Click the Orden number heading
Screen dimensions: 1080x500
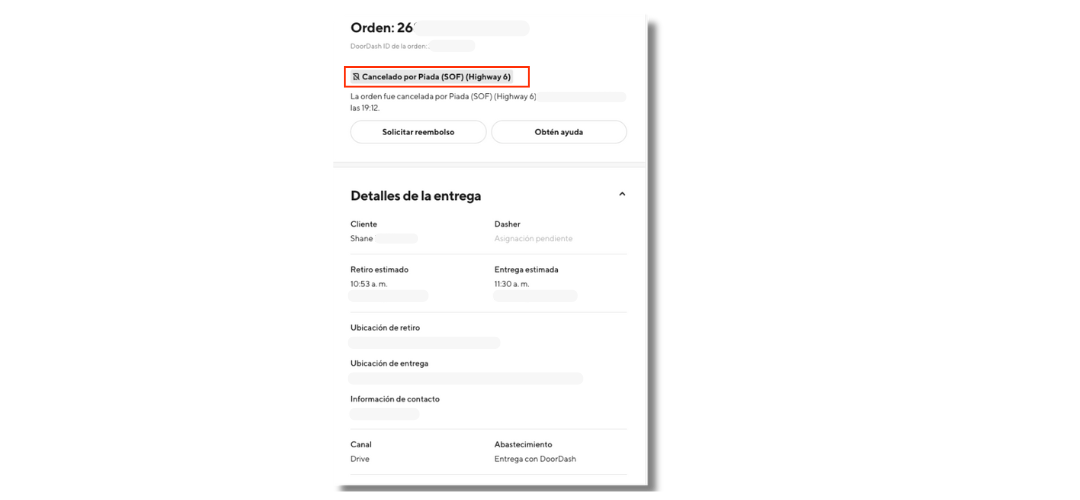382,28
